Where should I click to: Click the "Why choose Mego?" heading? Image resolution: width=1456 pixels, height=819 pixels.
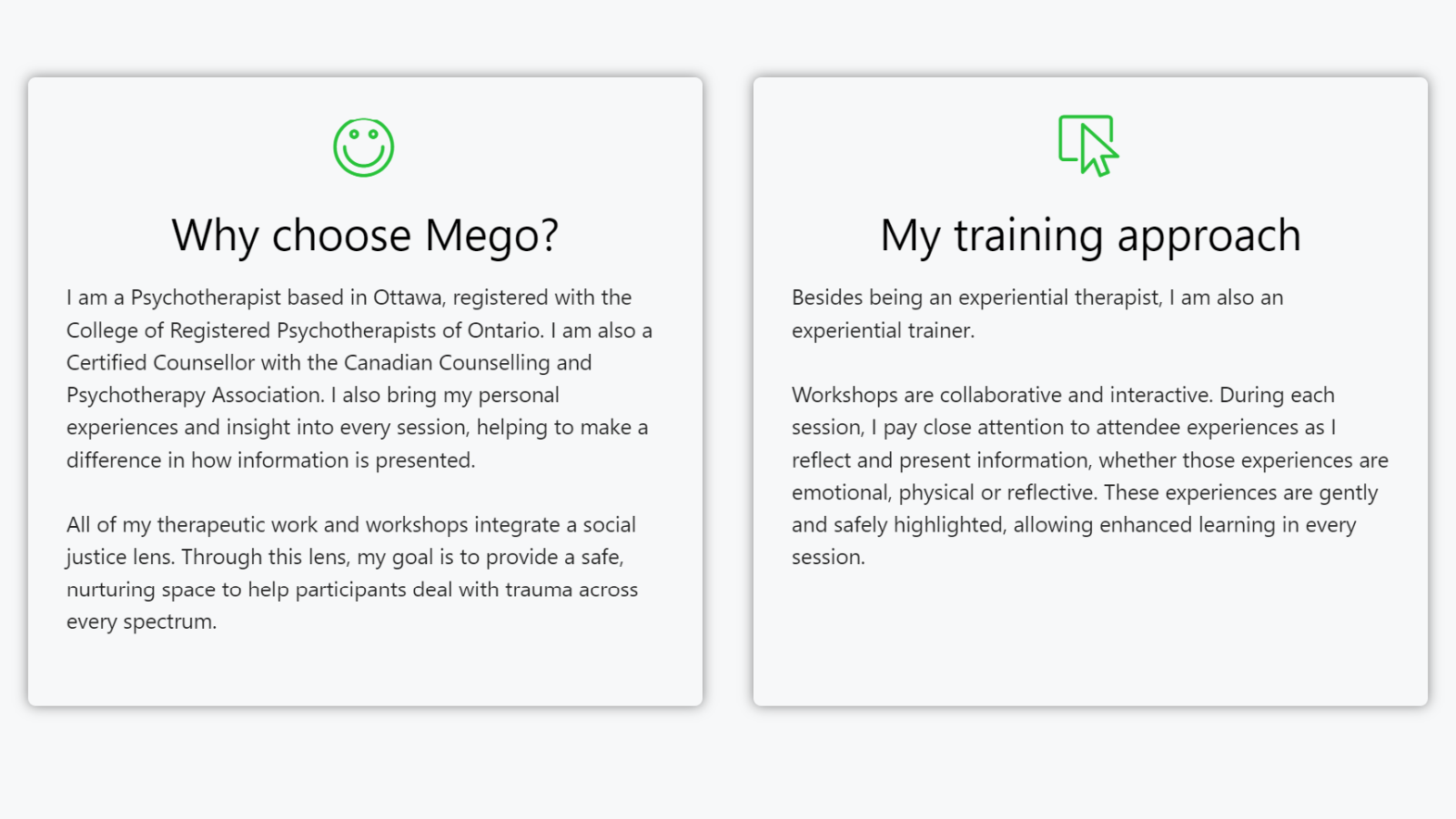click(x=365, y=236)
